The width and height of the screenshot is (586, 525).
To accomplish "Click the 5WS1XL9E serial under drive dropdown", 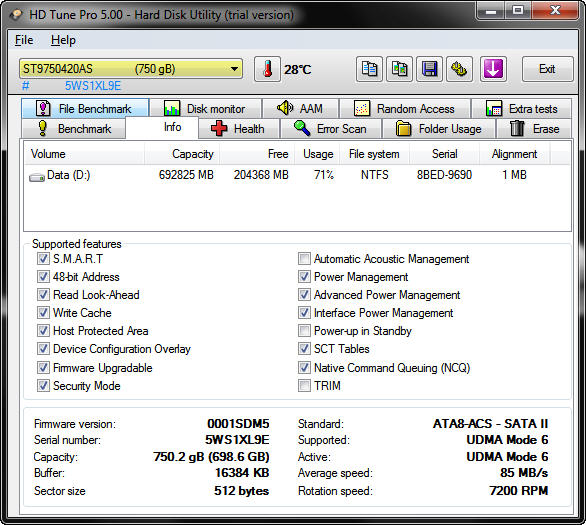I will pos(93,86).
